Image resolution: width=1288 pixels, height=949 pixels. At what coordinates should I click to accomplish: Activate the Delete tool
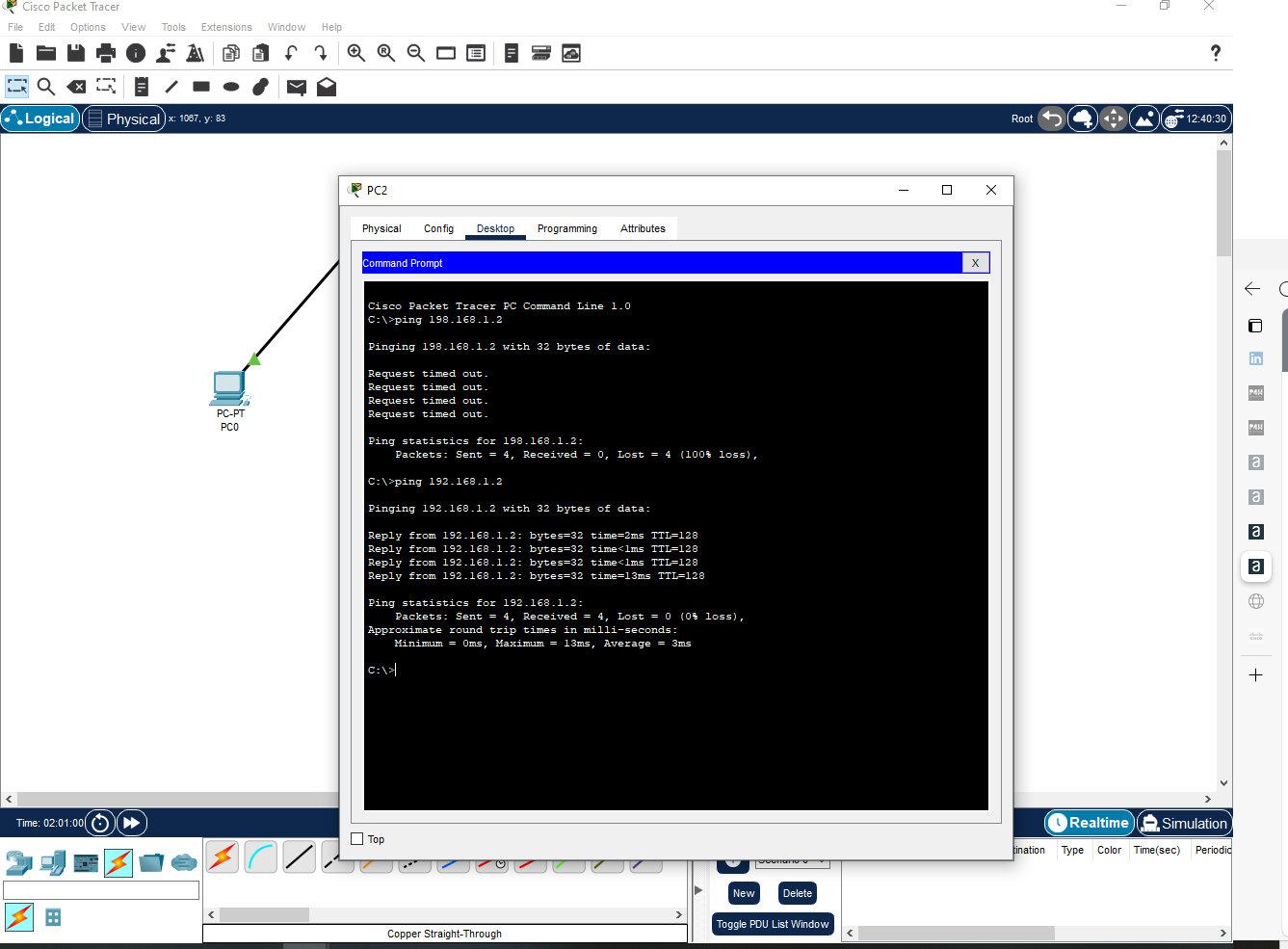(x=76, y=87)
